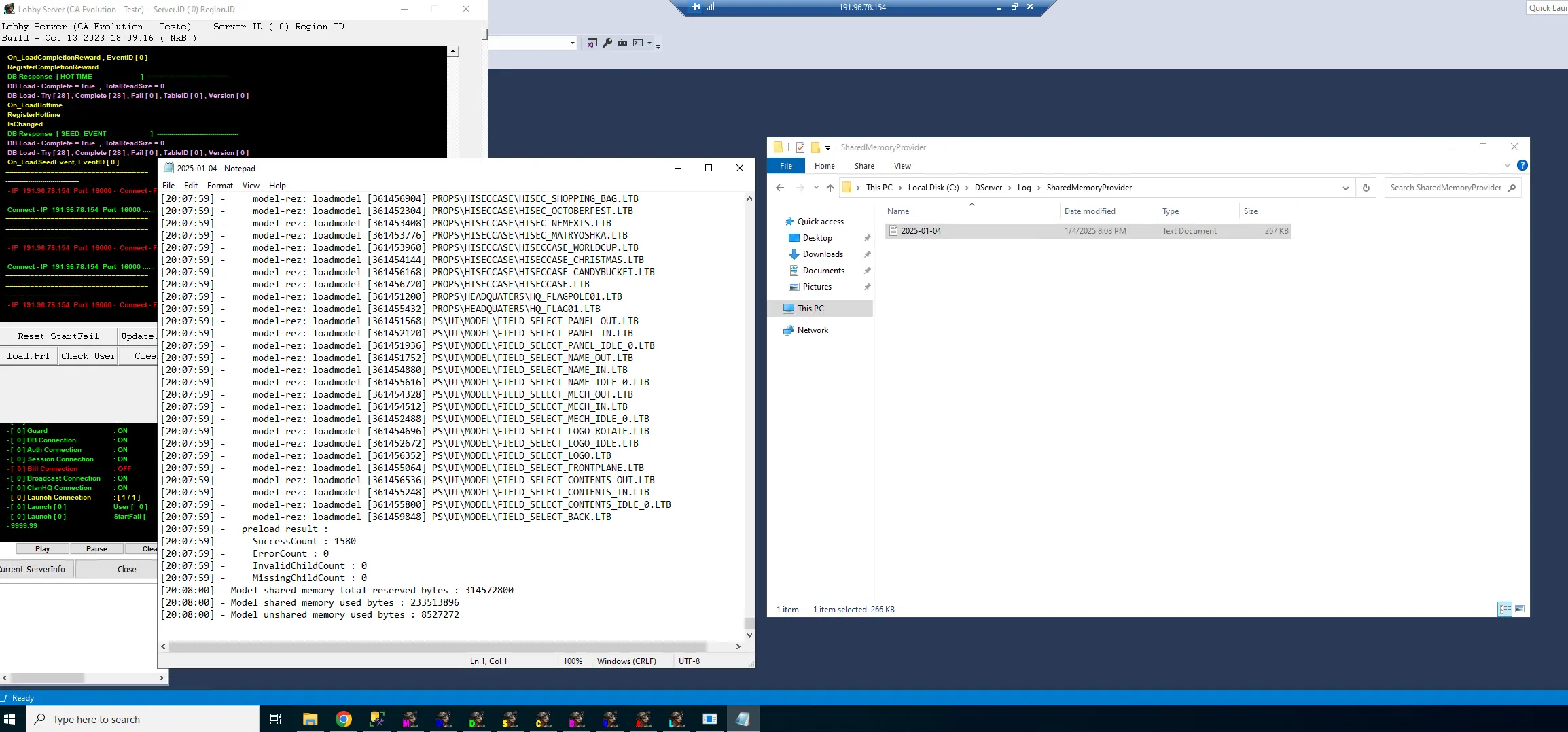Click the Explorer up-one-level arrow

830,188
